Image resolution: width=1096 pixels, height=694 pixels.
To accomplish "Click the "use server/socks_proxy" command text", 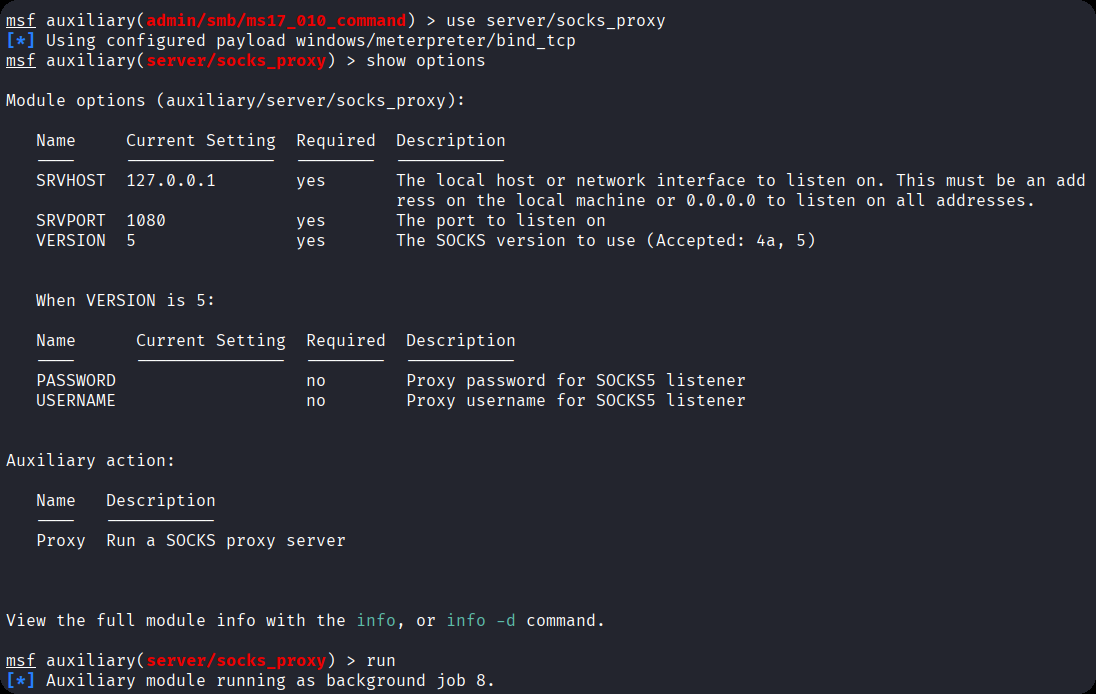I will pos(556,21).
